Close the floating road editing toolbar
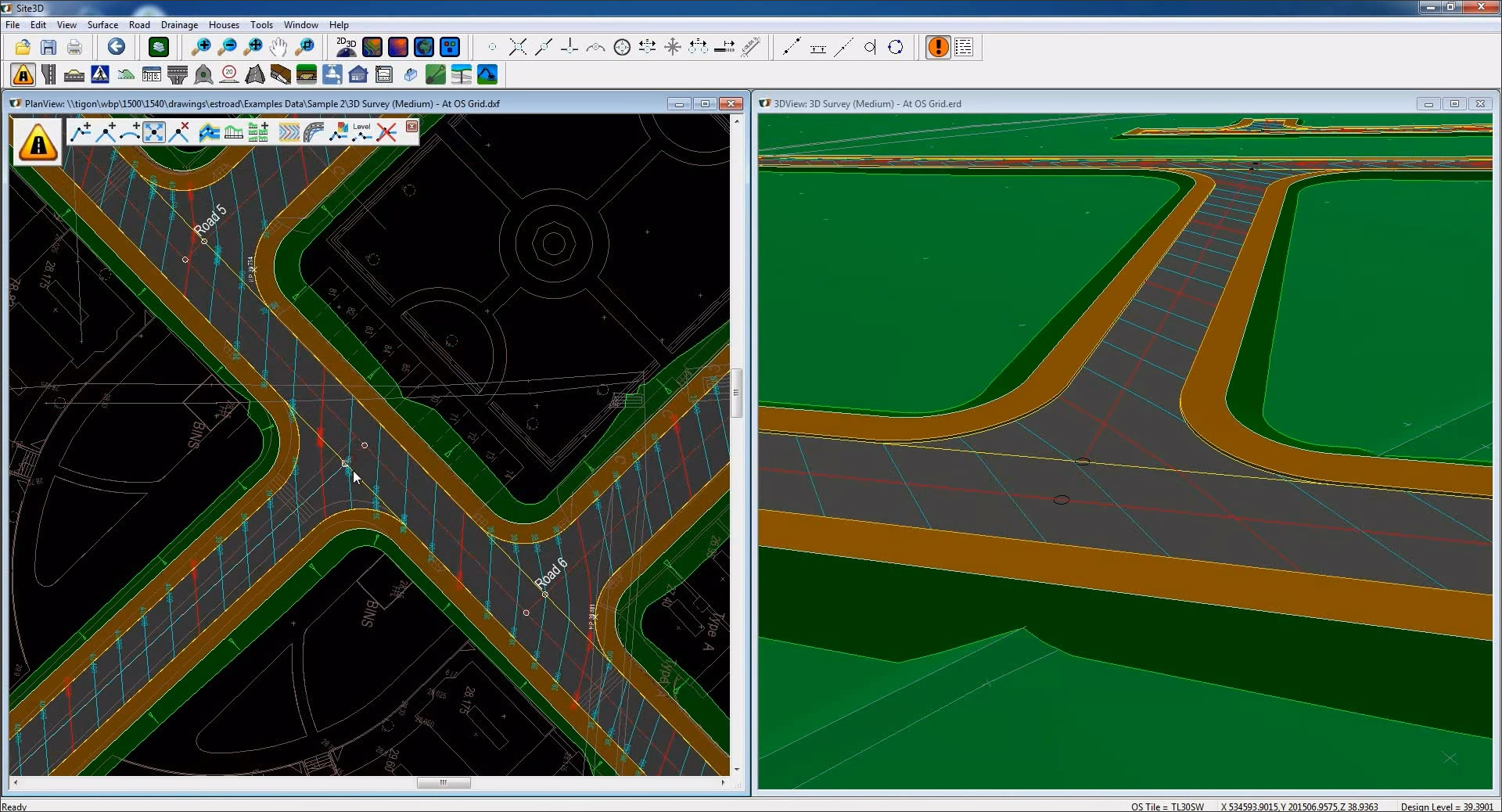This screenshot has width=1502, height=812. [411, 126]
